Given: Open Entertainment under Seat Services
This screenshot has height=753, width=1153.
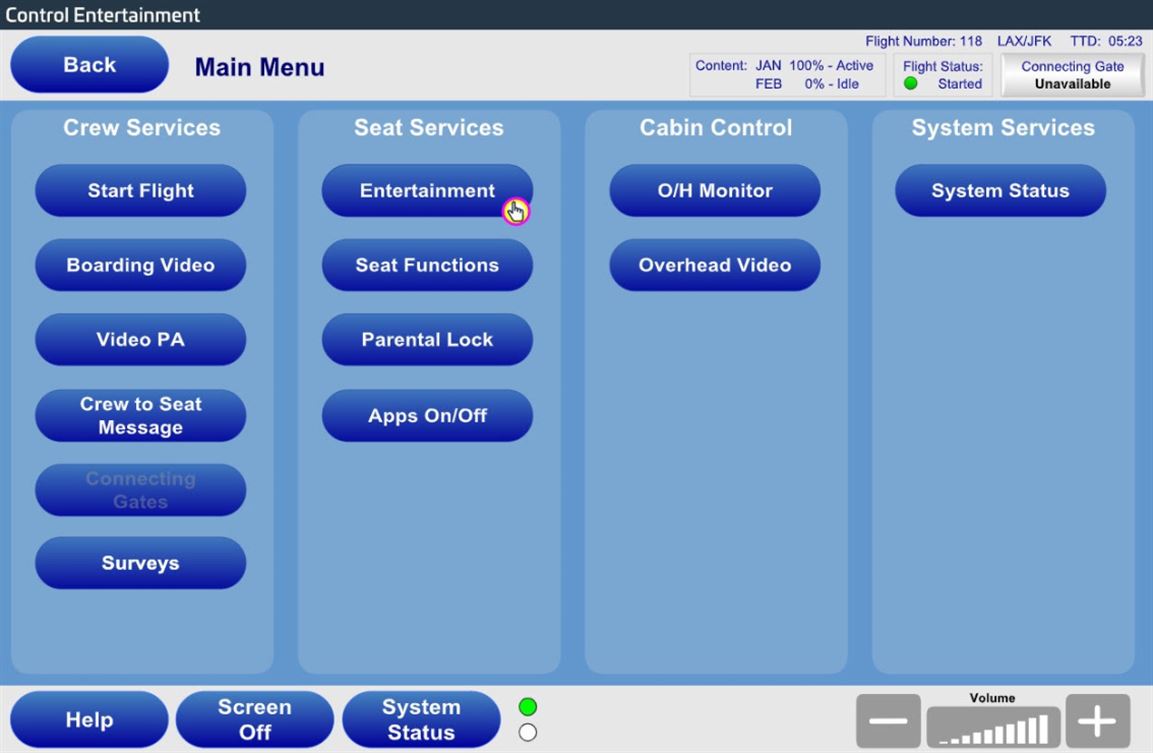Looking at the screenshot, I should coord(427,191).
